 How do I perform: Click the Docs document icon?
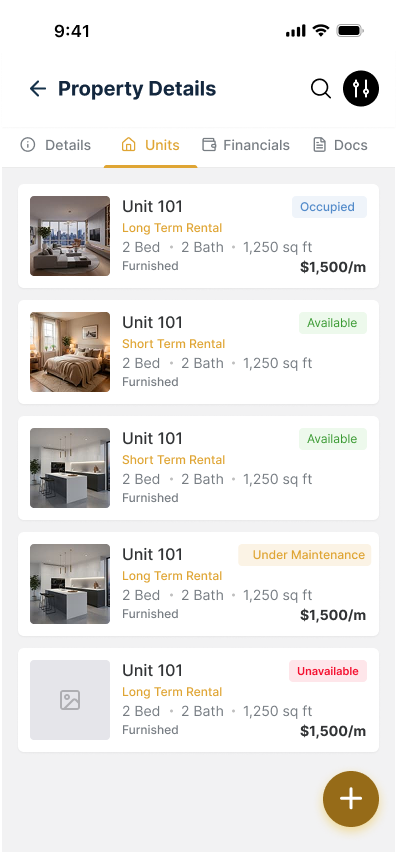coord(320,145)
